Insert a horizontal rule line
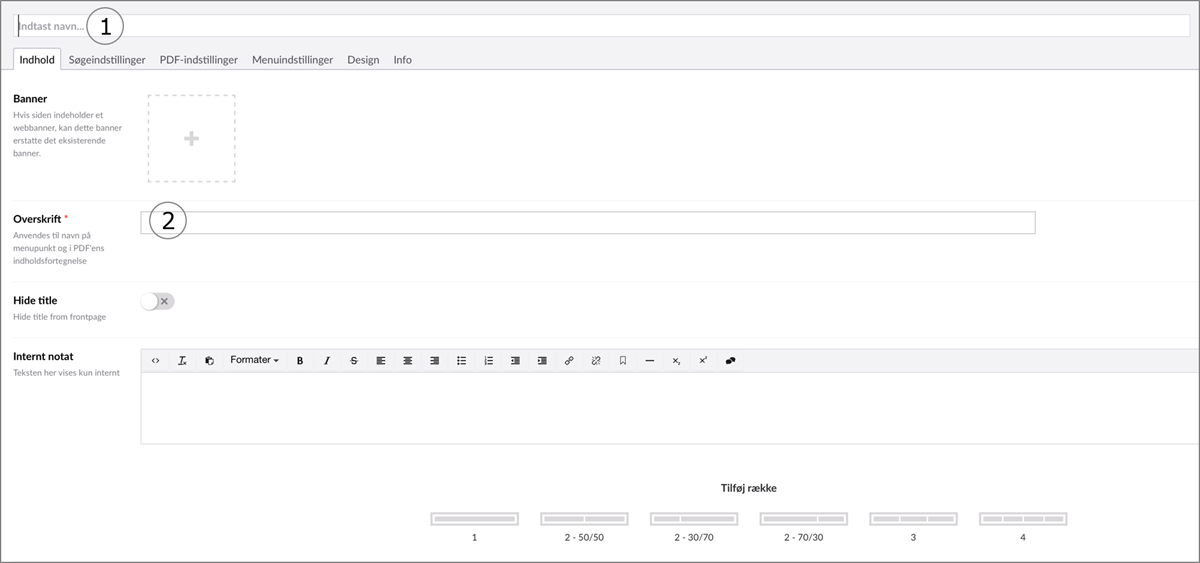The height and width of the screenshot is (563, 1200). click(x=650, y=361)
